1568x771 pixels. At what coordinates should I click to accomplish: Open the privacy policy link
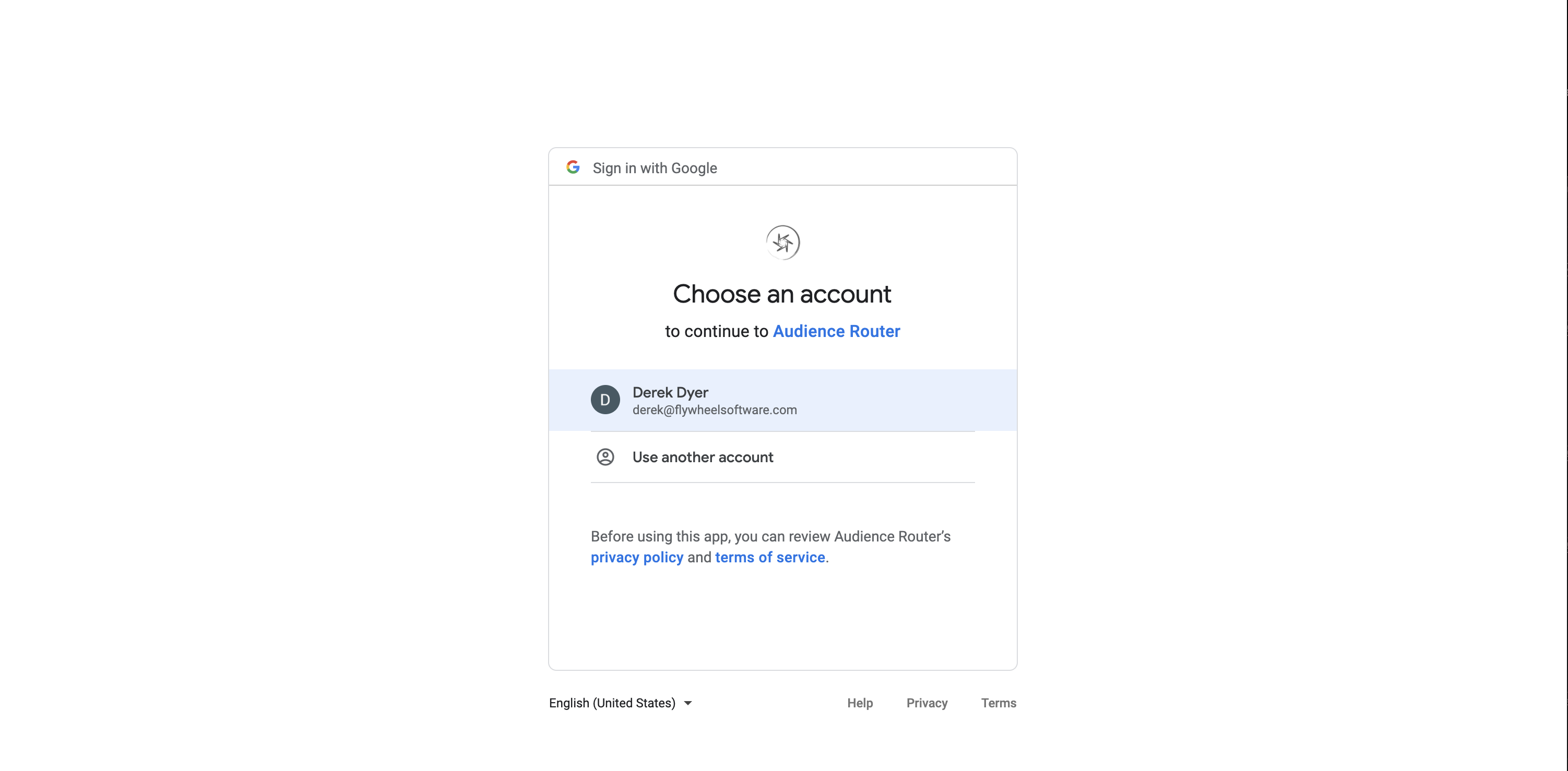click(637, 558)
